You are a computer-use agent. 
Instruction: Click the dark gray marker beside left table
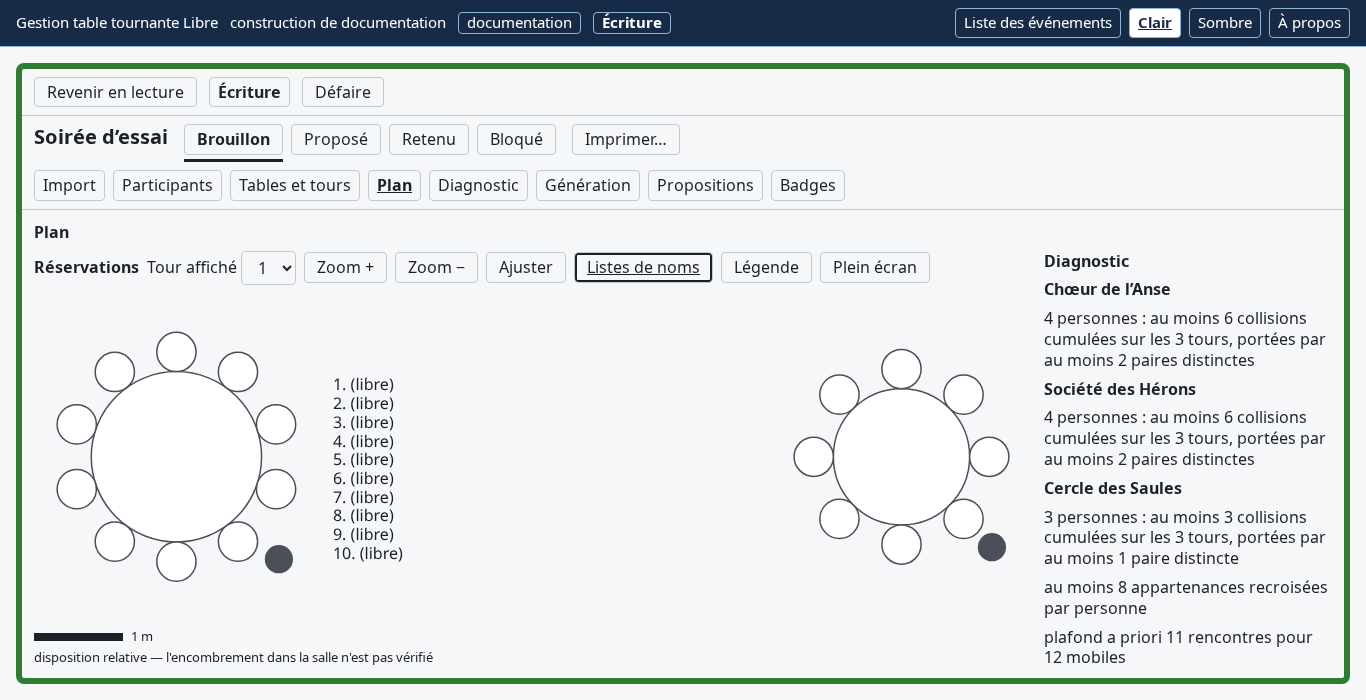[x=279, y=559]
